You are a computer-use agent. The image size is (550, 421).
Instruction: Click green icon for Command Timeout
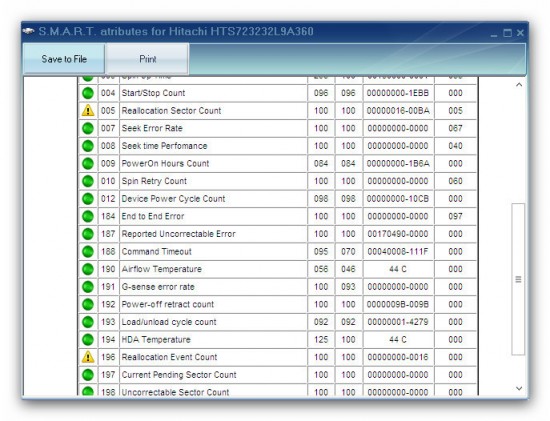pyautogui.click(x=88, y=252)
